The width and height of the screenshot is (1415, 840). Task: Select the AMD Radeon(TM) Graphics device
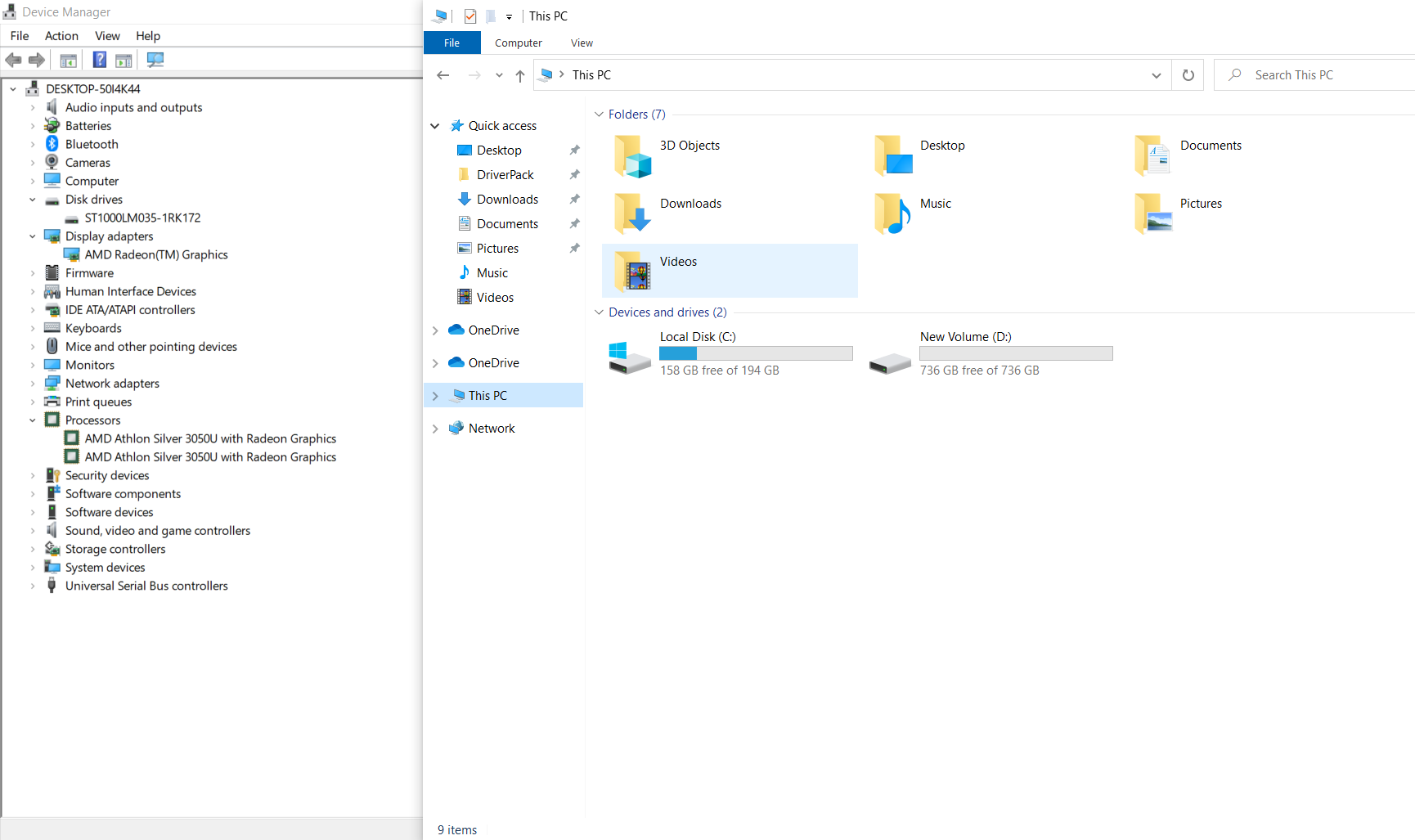point(155,254)
